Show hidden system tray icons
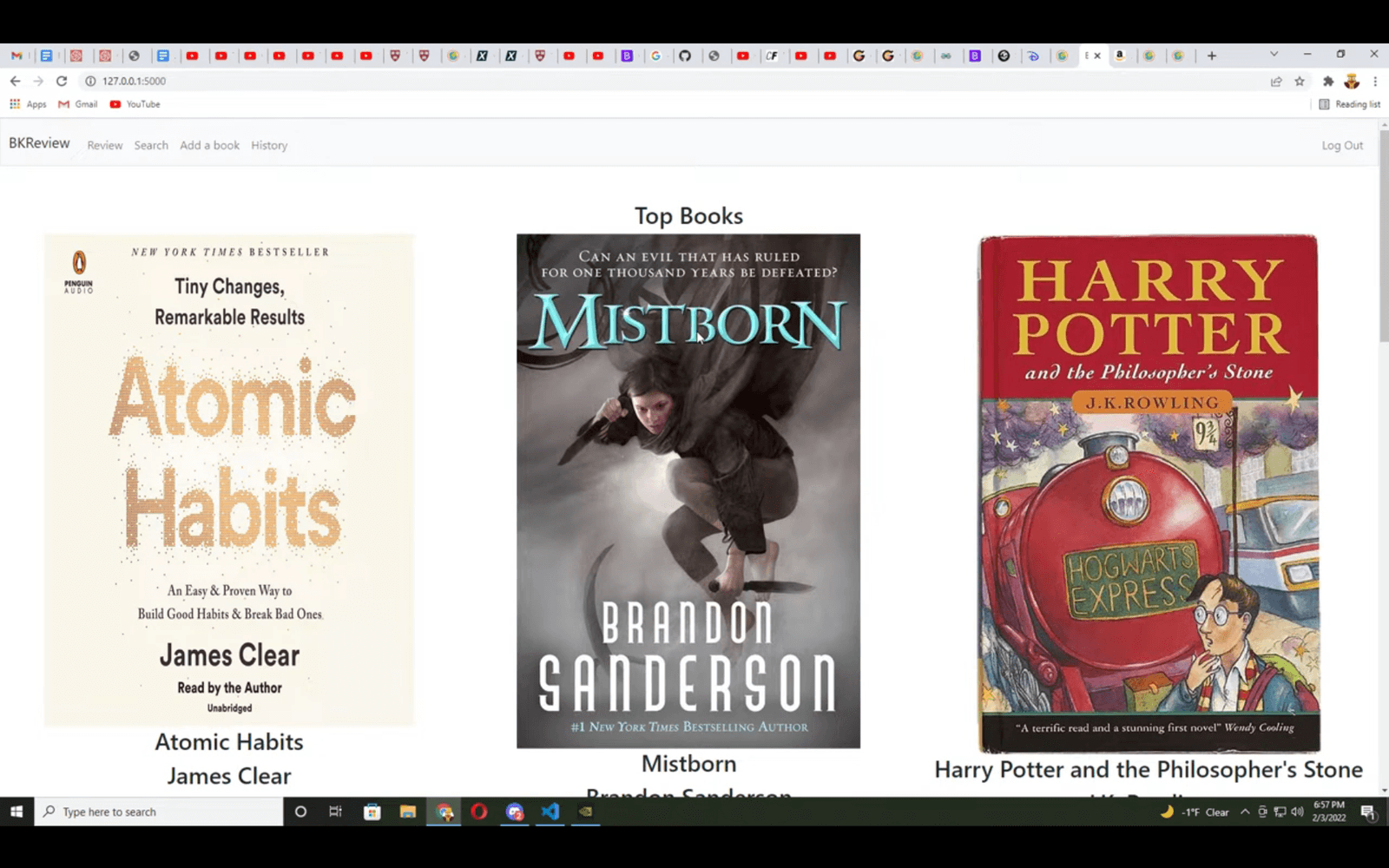 pos(1245,812)
